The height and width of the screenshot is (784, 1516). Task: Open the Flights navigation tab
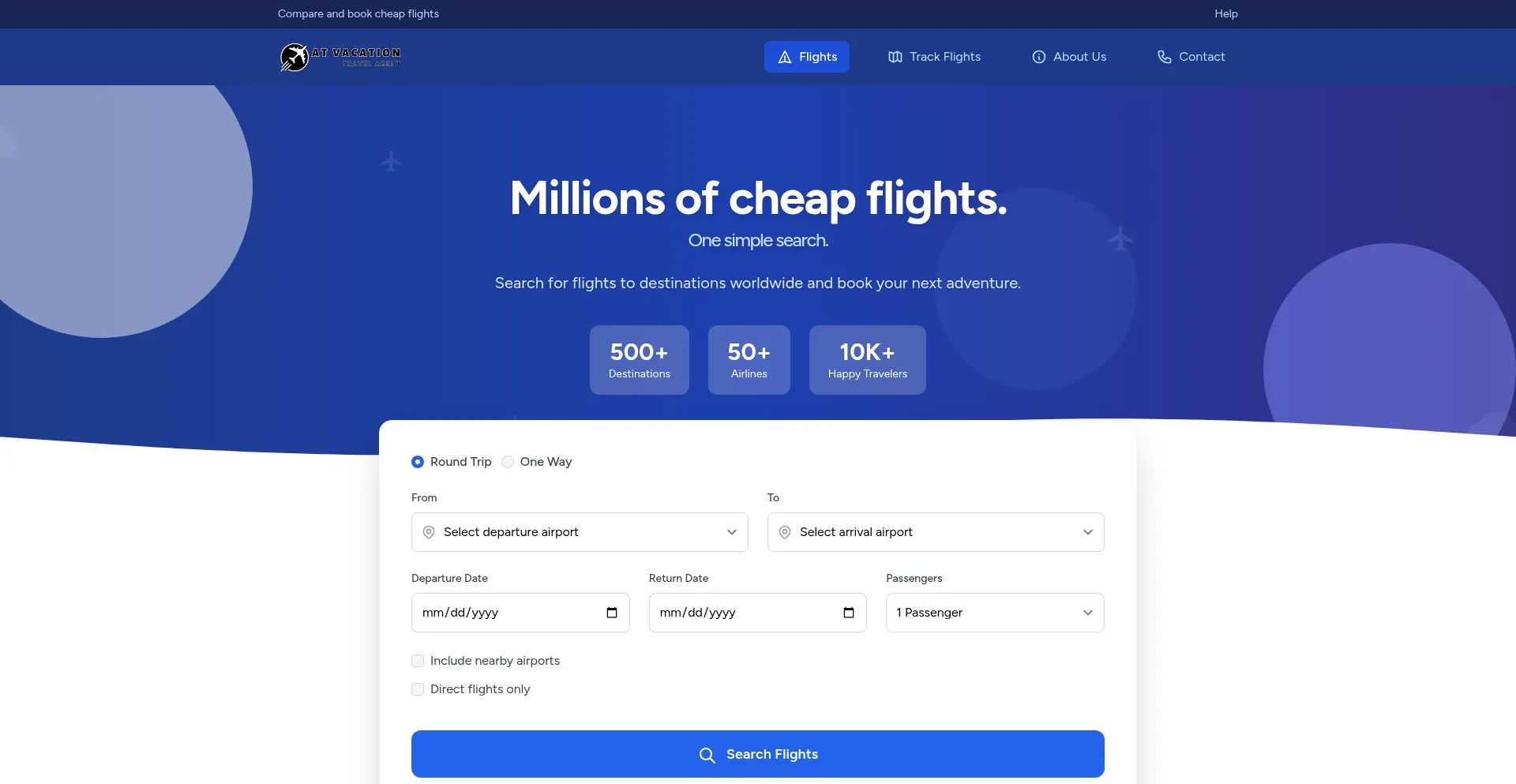pos(807,57)
